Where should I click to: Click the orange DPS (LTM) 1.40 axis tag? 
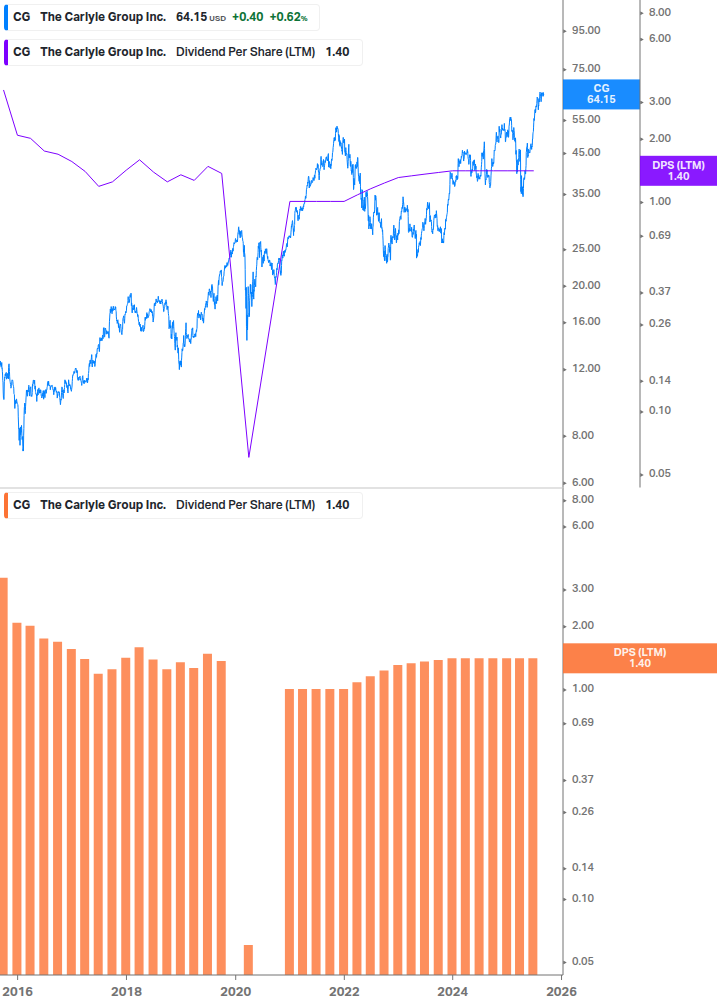tap(639, 658)
